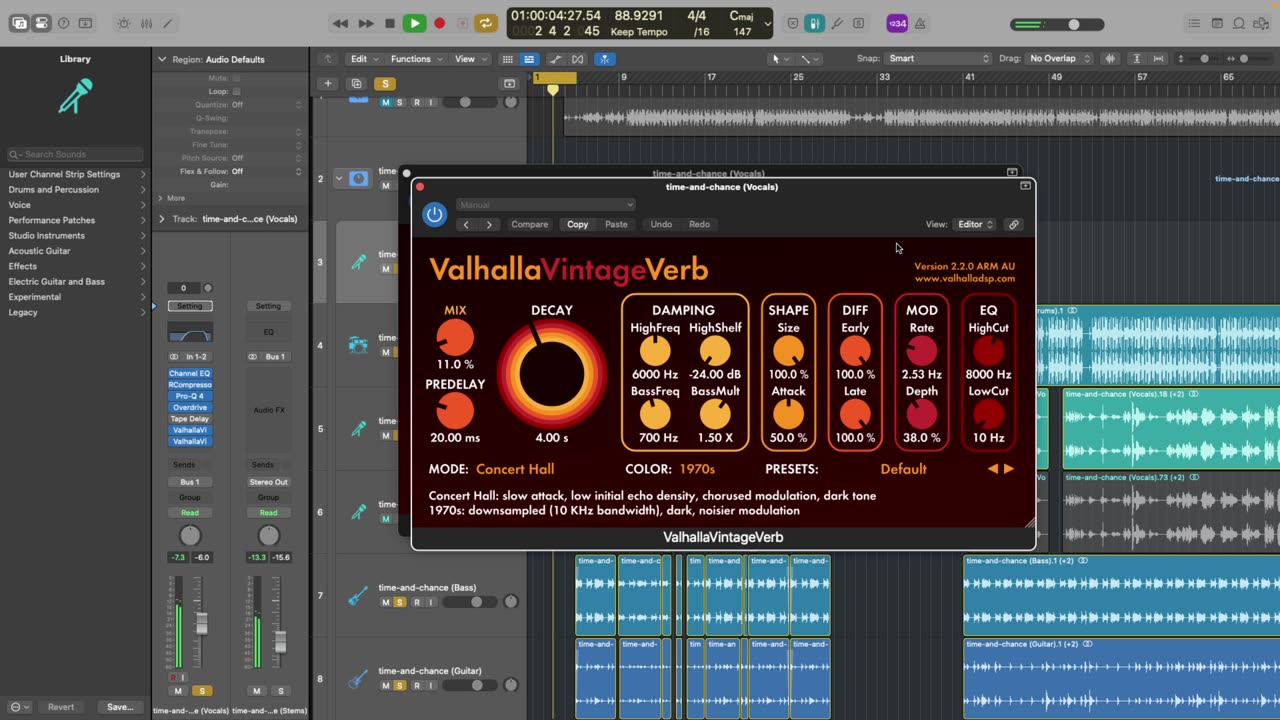Open the Mixer button in toolbar
The image size is (1280, 720).
pyautogui.click(x=146, y=23)
